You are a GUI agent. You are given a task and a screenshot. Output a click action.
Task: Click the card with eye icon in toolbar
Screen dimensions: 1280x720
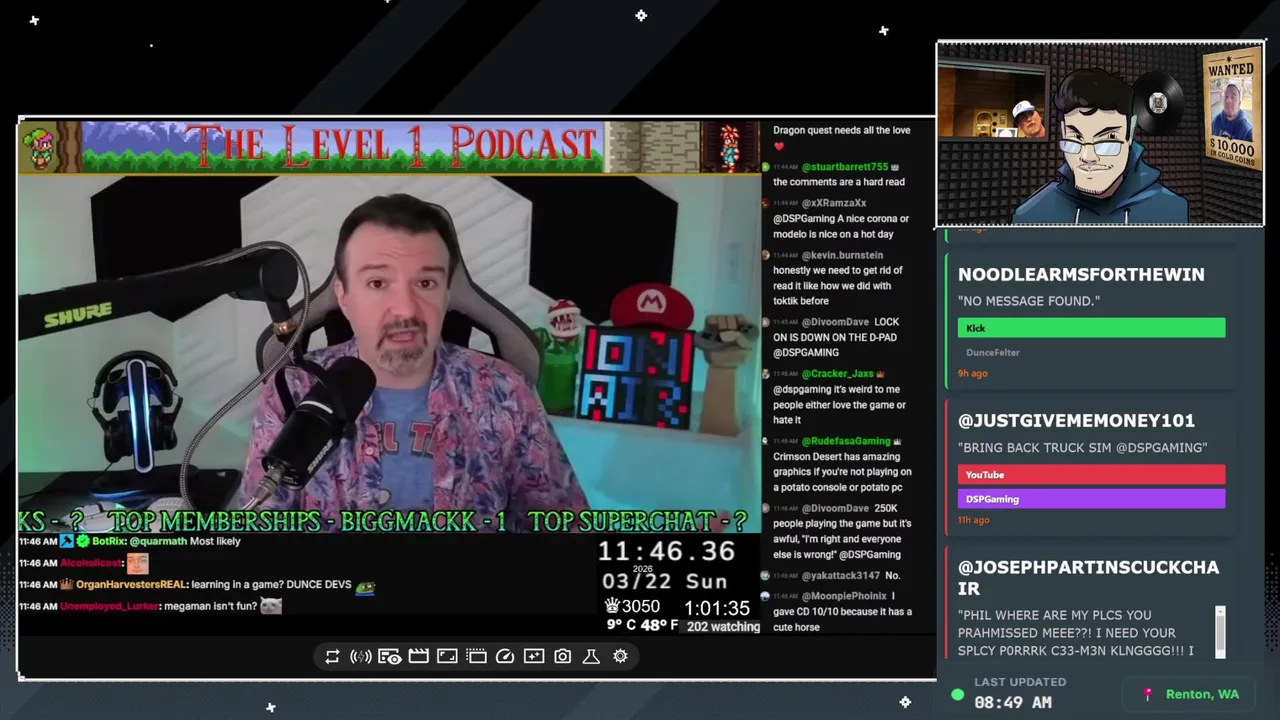coord(390,656)
